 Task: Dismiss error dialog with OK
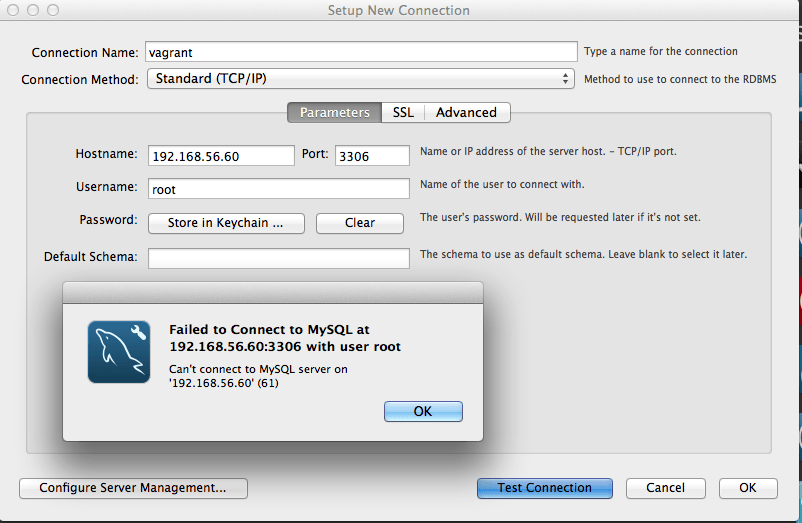tap(423, 411)
